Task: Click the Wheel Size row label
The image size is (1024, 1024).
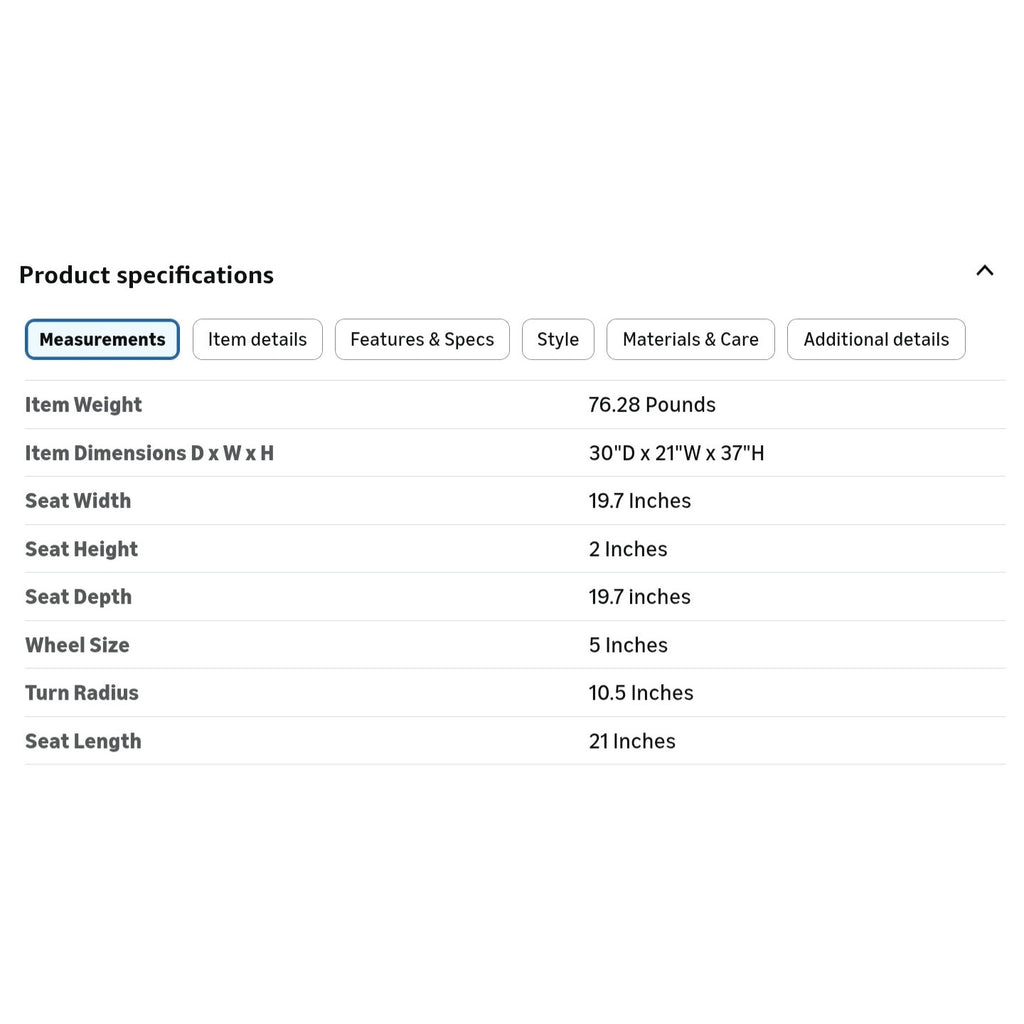Action: [x=77, y=645]
